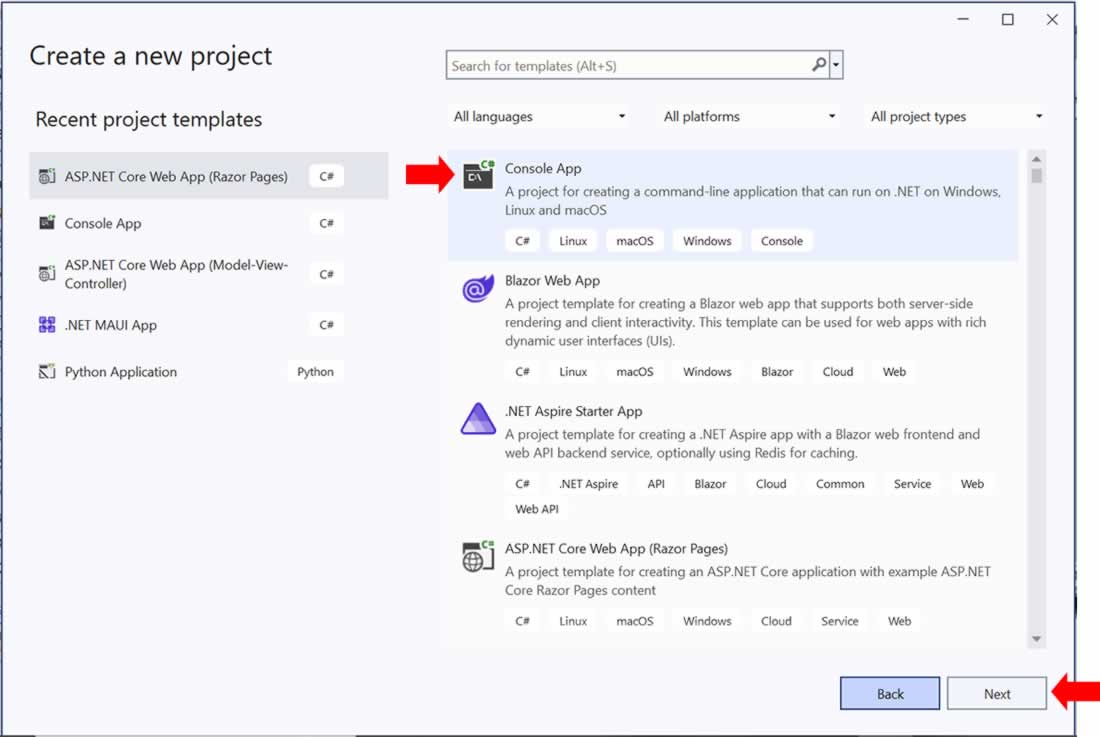Screen dimensions: 1100x737
Task: Click scrollbar up arrow in template list
Action: pos(1036,158)
